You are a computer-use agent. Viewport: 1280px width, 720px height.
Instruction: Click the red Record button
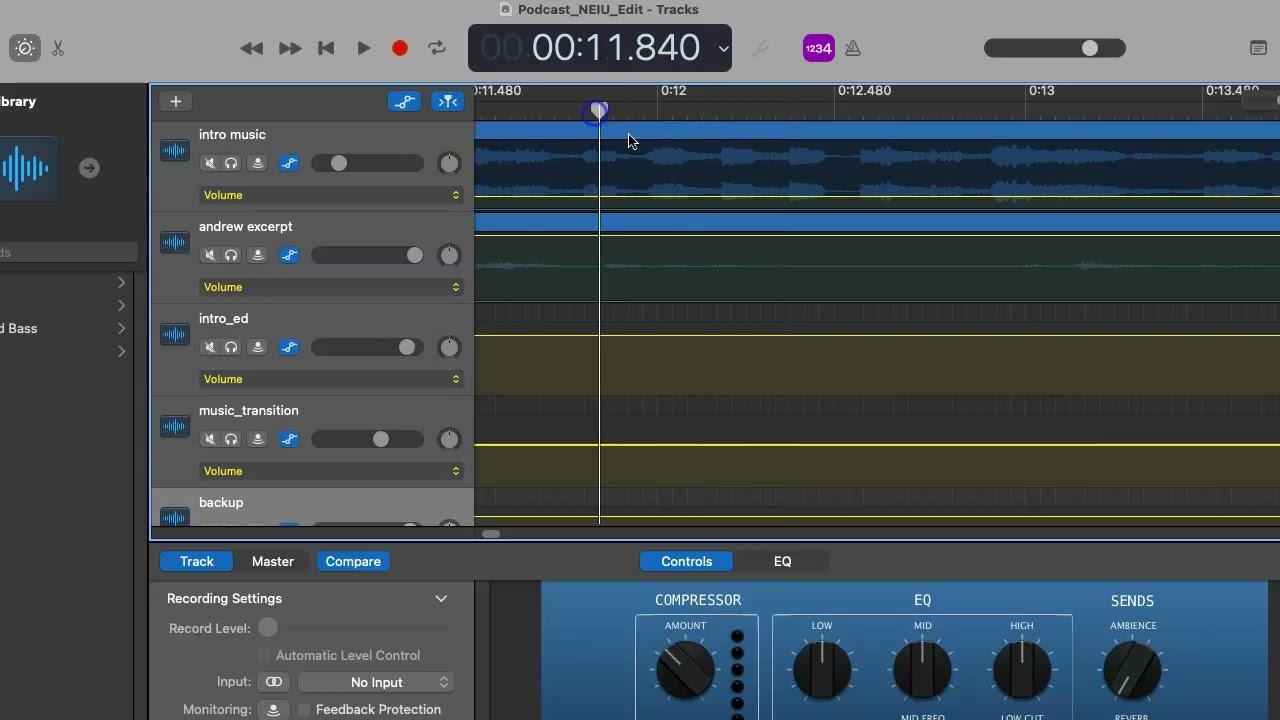point(400,48)
